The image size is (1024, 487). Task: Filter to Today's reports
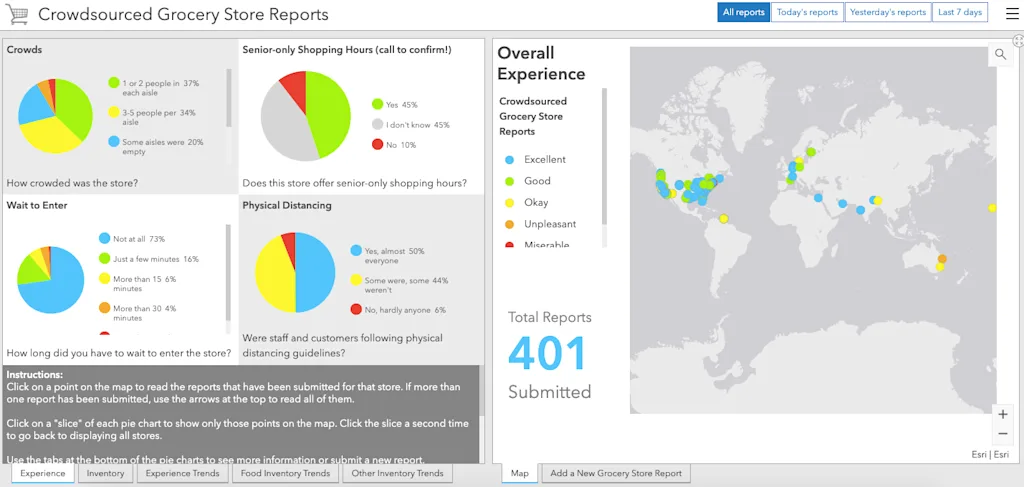(x=807, y=12)
